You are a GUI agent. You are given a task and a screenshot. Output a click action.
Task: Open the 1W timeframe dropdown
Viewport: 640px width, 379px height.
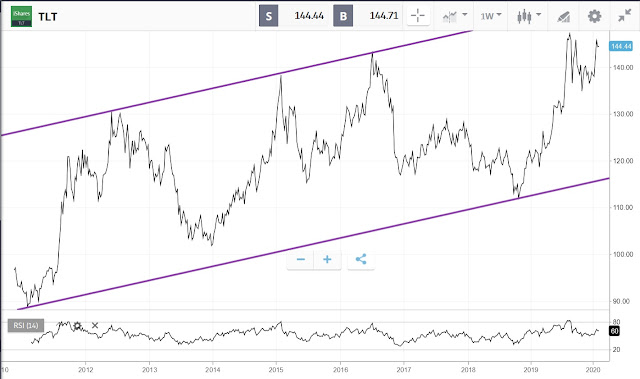(491, 16)
